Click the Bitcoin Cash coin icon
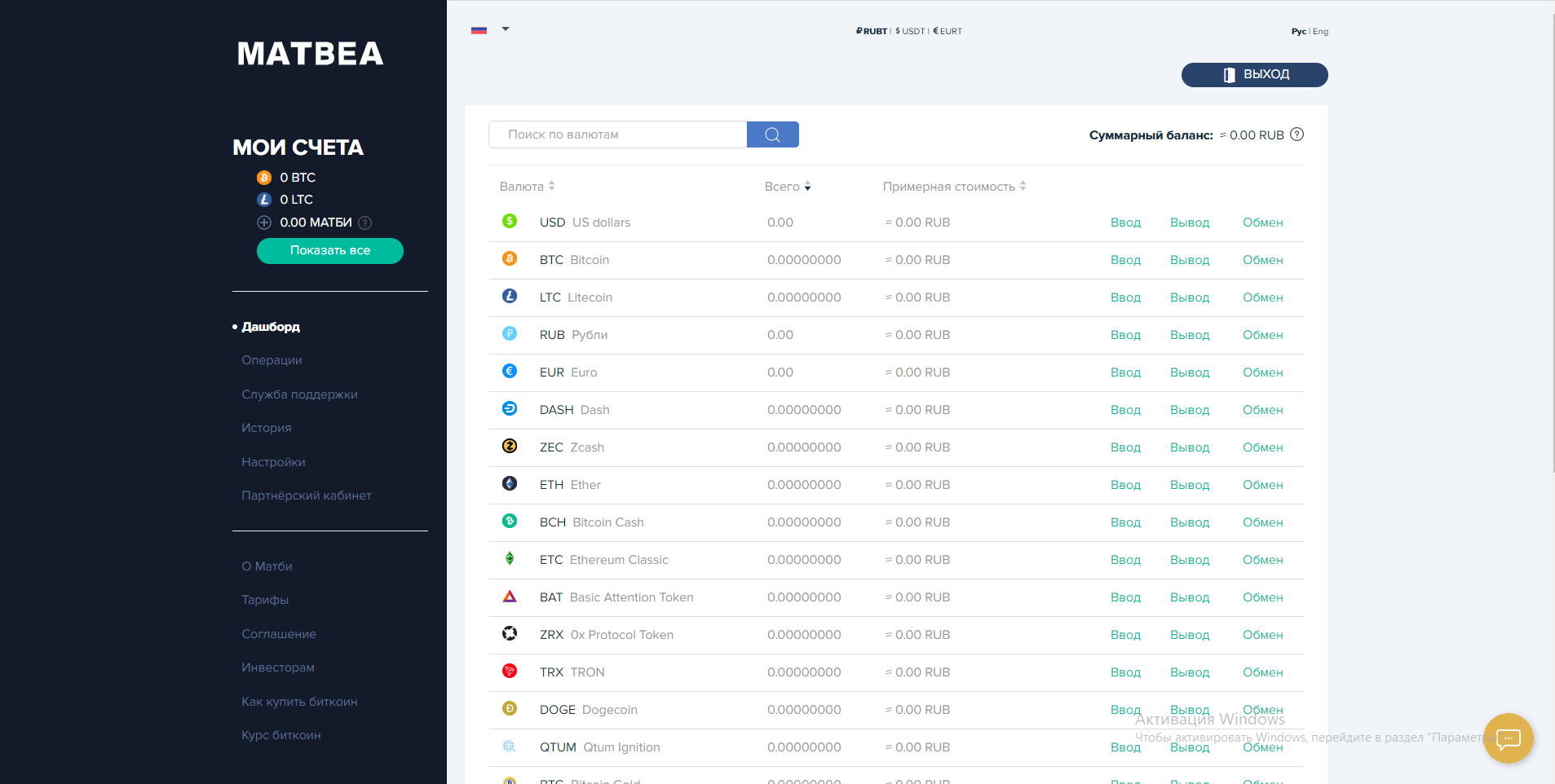The height and width of the screenshot is (784, 1555). pyautogui.click(x=510, y=521)
